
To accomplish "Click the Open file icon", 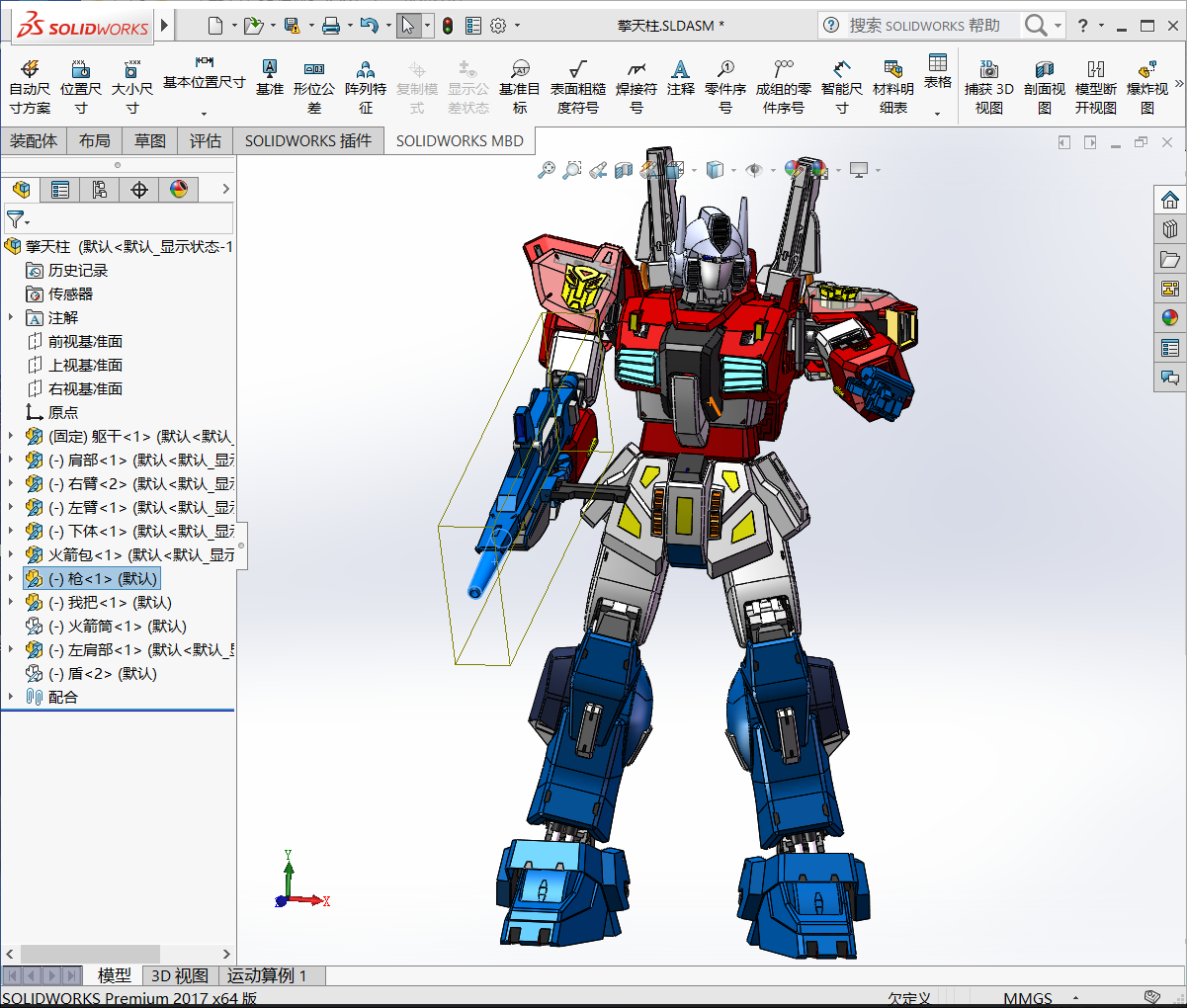I will (253, 26).
